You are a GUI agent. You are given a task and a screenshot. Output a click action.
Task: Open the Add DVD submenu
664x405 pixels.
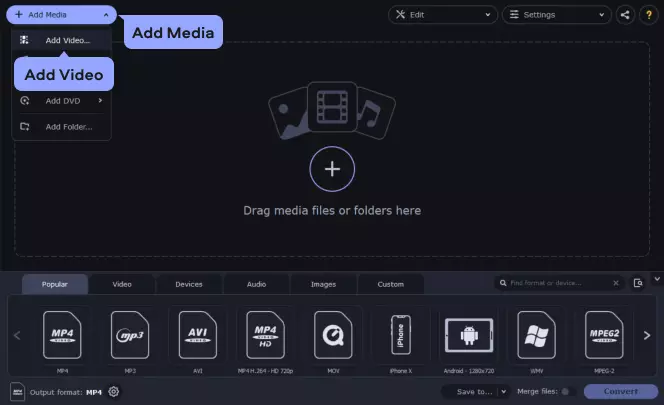tap(62, 101)
